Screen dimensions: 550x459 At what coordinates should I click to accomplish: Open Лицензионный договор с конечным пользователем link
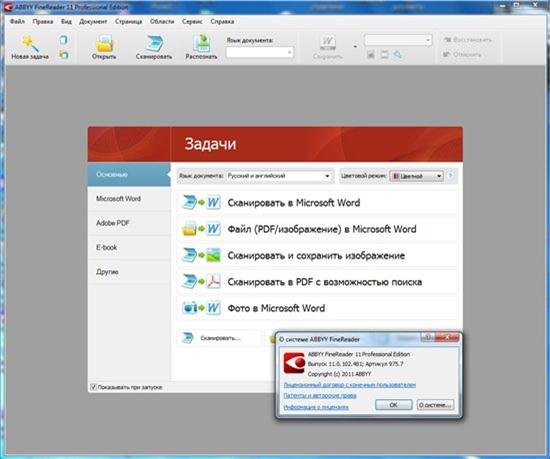point(350,385)
